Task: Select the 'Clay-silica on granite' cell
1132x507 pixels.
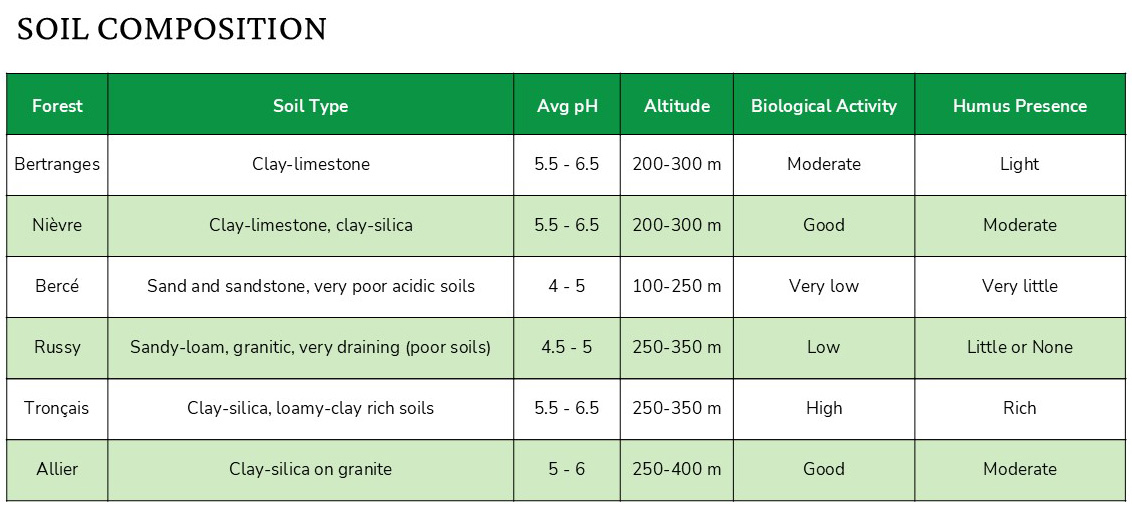Action: click(310, 469)
